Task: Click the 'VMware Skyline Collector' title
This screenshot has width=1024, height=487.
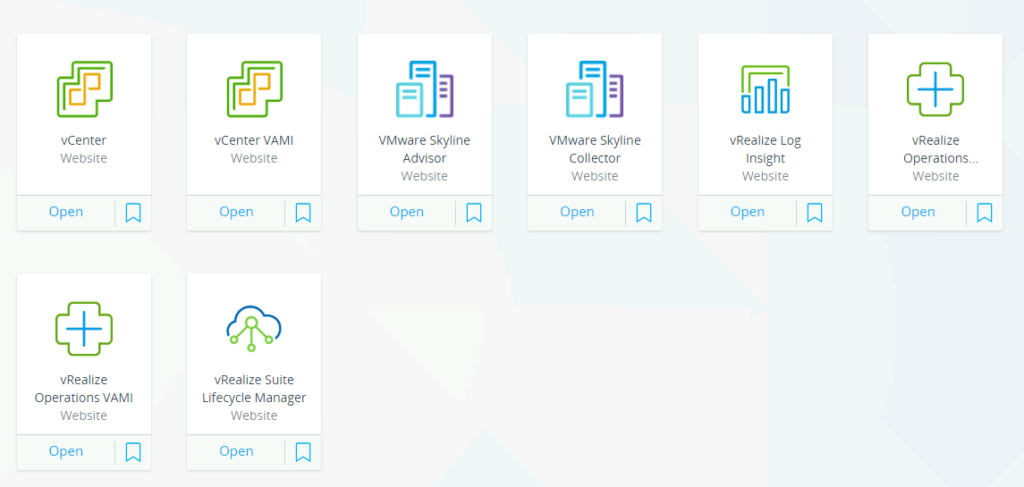Action: (x=595, y=149)
